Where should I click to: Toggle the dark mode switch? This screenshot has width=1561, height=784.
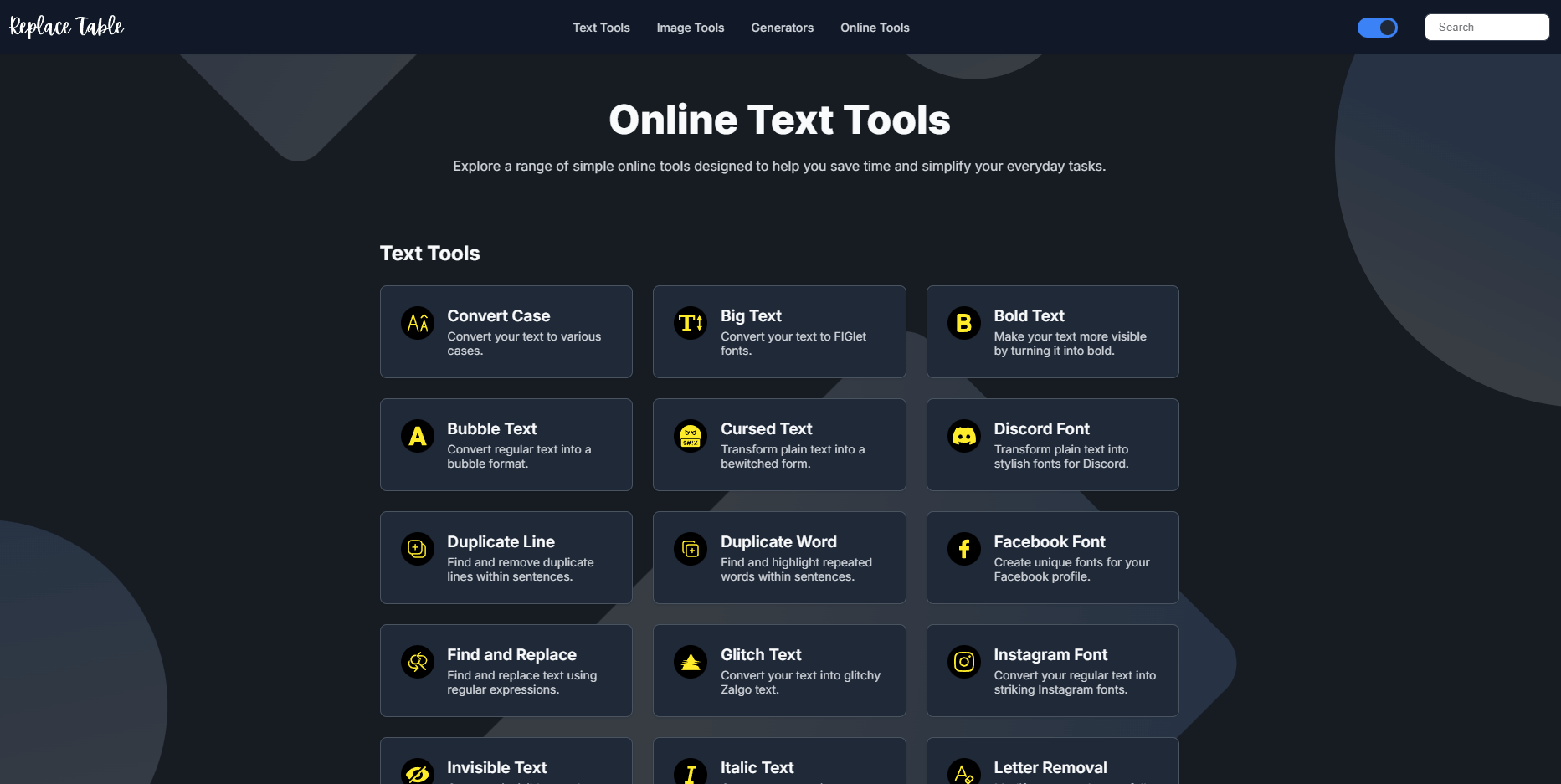pyautogui.click(x=1378, y=27)
